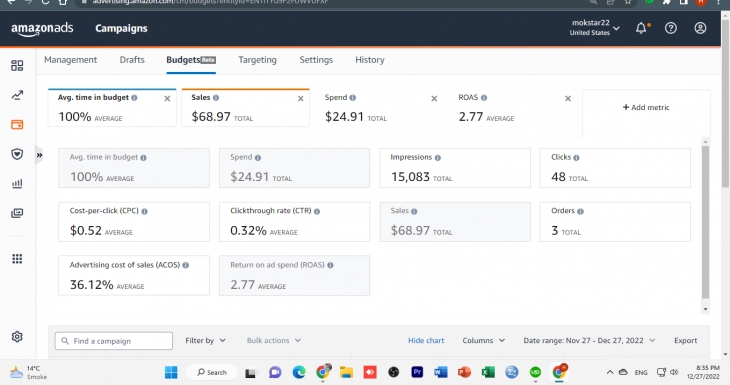The image size is (730, 385).
Task: Open the Date range Nov 27 - Dec 27 dropdown
Action: [589, 341]
